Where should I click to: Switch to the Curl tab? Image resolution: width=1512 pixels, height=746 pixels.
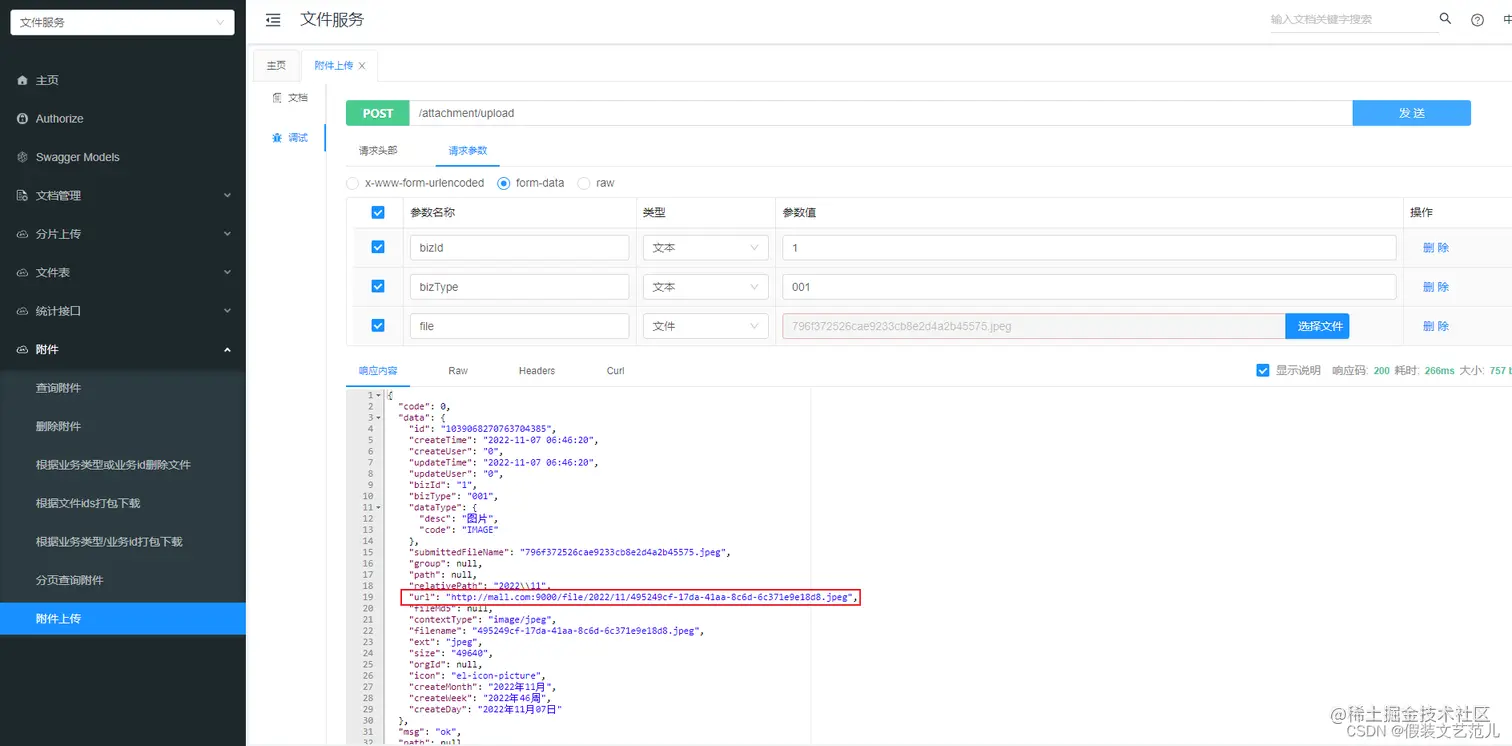[615, 370]
